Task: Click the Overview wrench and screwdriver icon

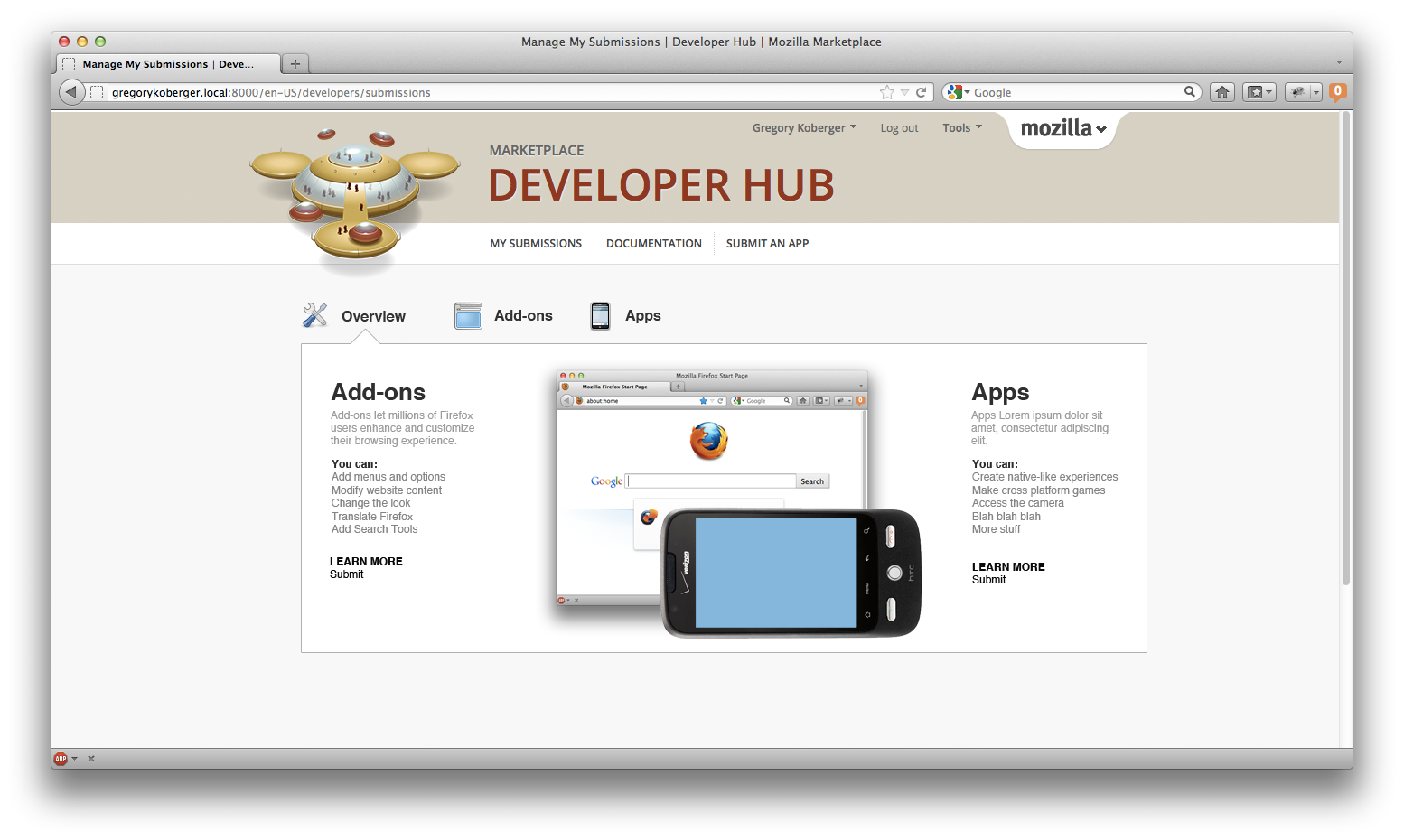Action: pyautogui.click(x=315, y=315)
